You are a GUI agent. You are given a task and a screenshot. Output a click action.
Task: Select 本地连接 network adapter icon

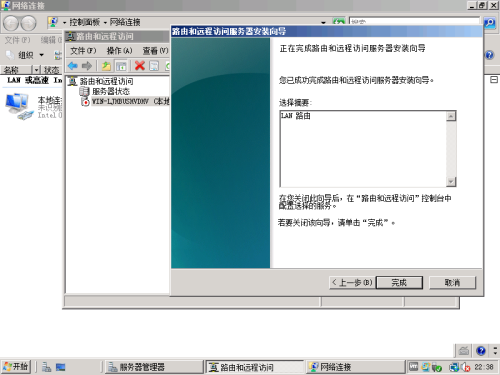click(18, 106)
